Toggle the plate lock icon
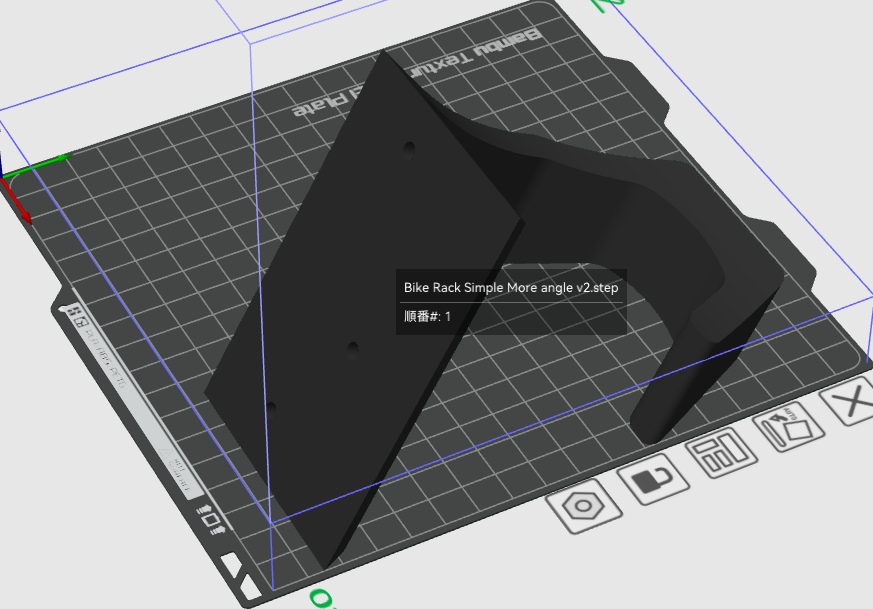 [x=653, y=479]
